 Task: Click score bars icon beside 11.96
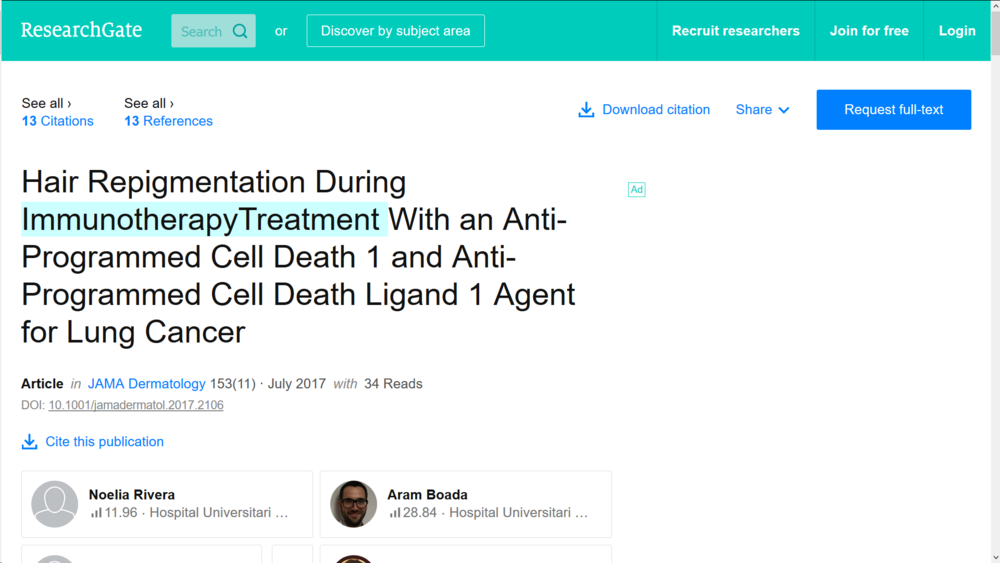click(96, 513)
